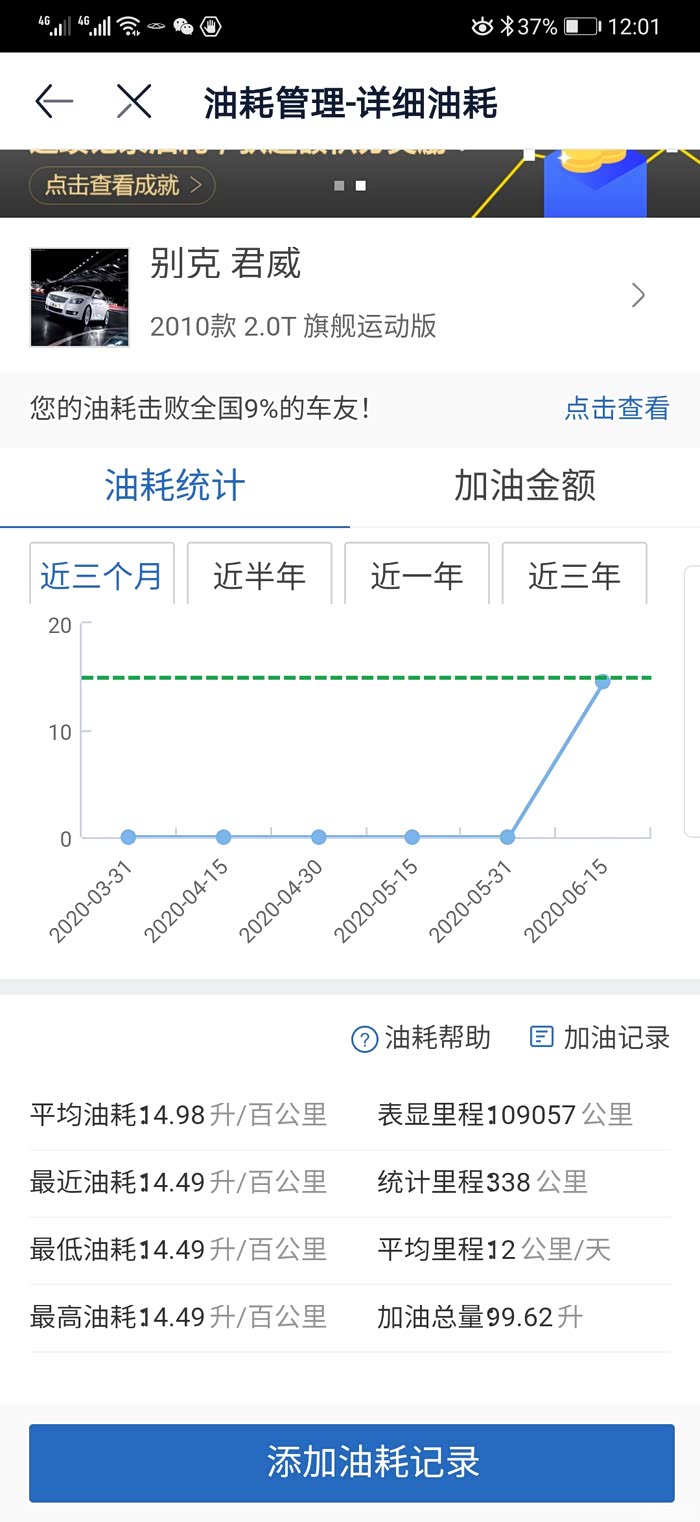Click the 2020-06-15 chart data point
This screenshot has width=700, height=1522.
coord(603,681)
